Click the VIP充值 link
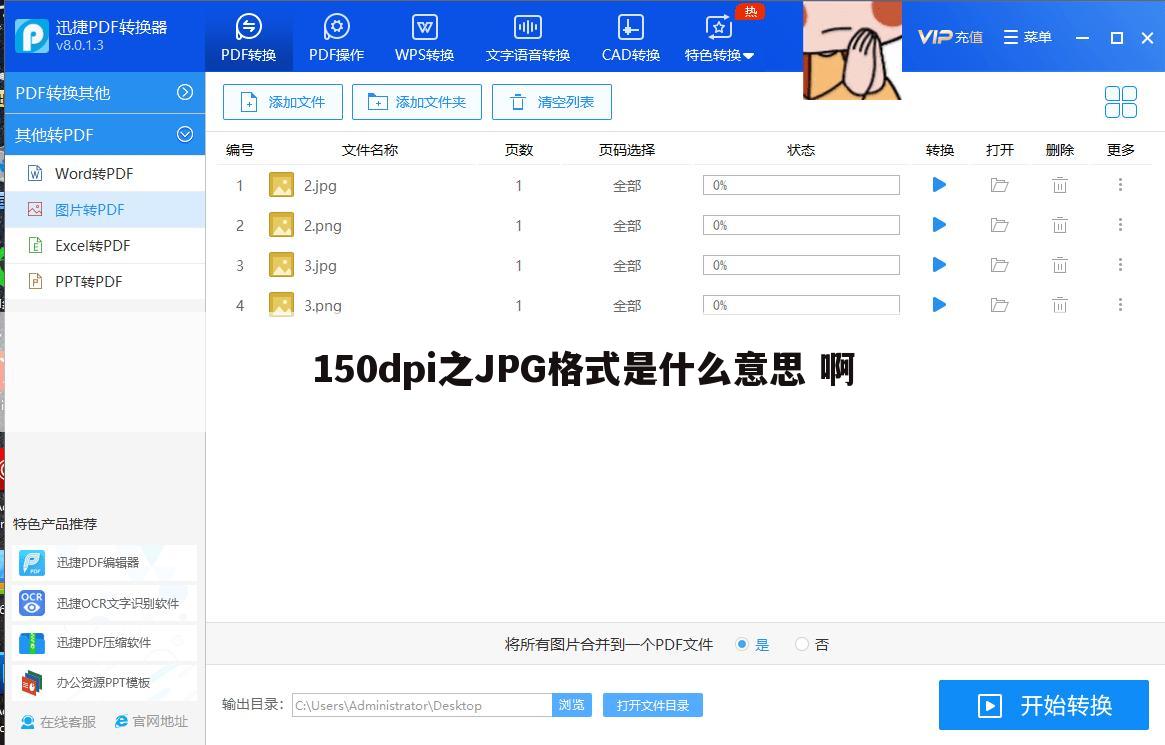The width and height of the screenshot is (1165, 745). [x=950, y=36]
